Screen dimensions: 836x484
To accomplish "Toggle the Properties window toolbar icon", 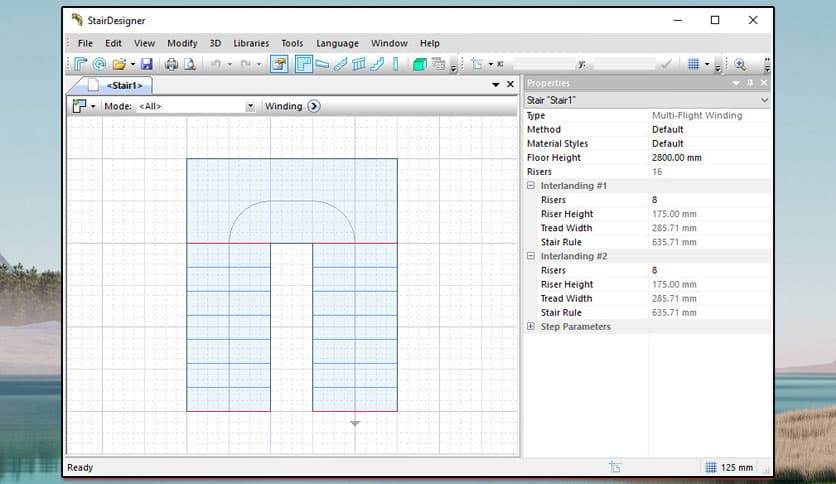I will pyautogui.click(x=279, y=64).
